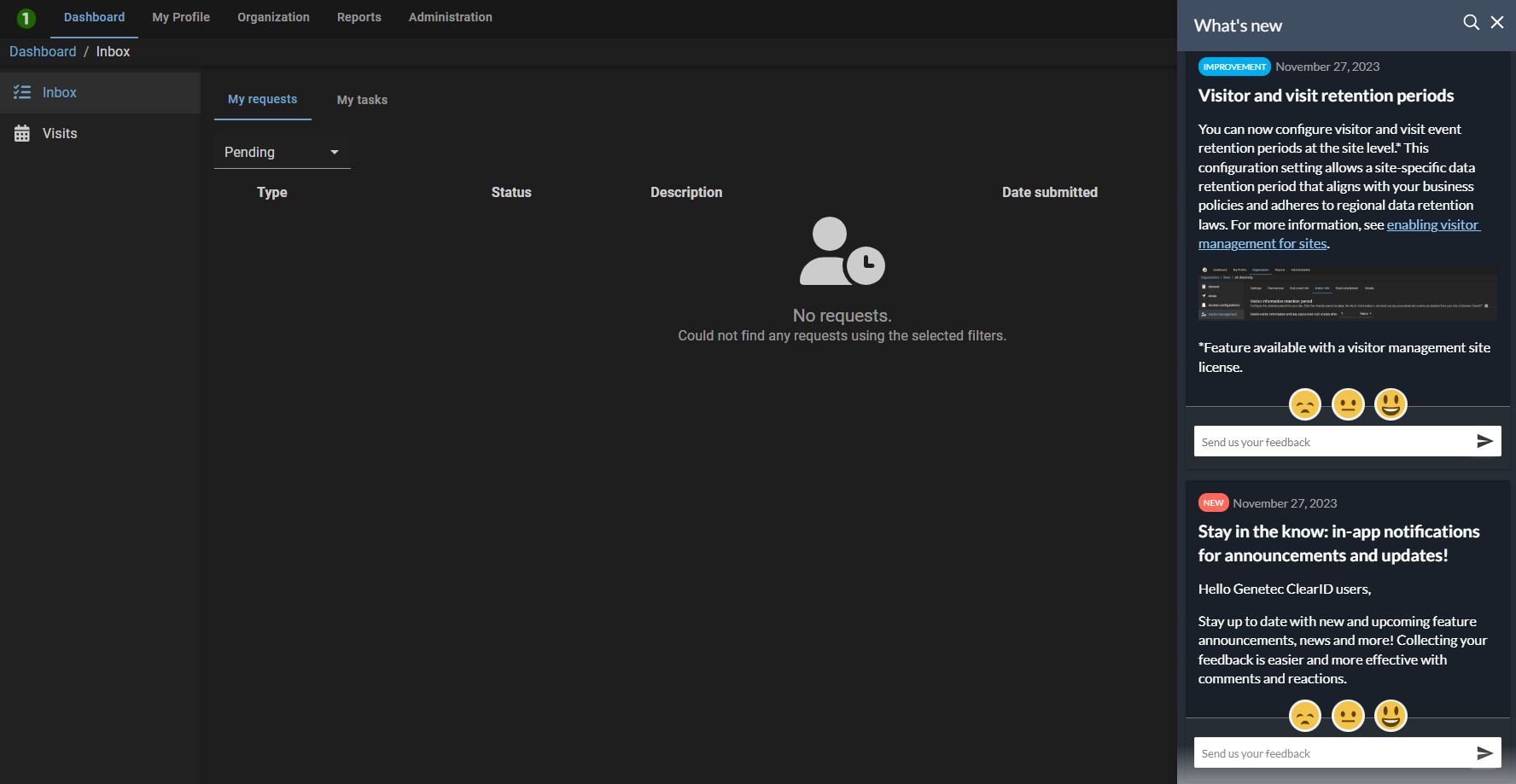Click the Dashboard breadcrumb link
Screen dimensions: 1516x784
[43, 51]
